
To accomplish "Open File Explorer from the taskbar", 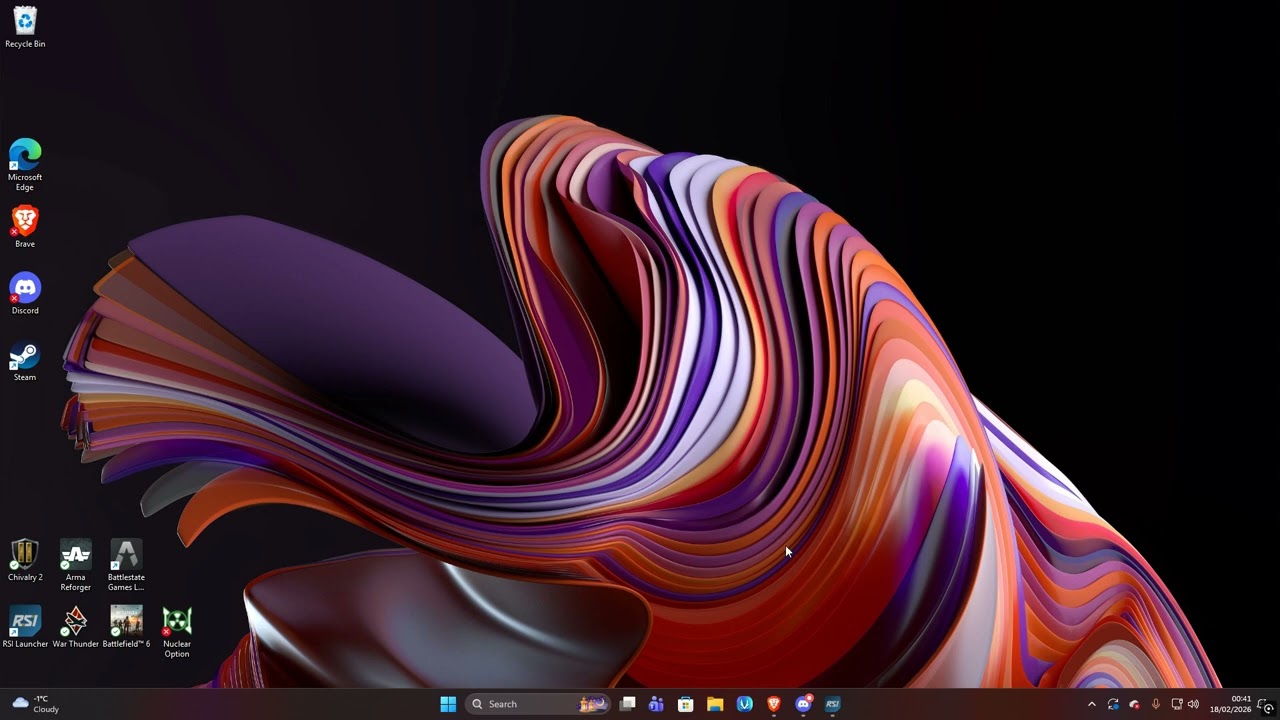I will coord(715,704).
